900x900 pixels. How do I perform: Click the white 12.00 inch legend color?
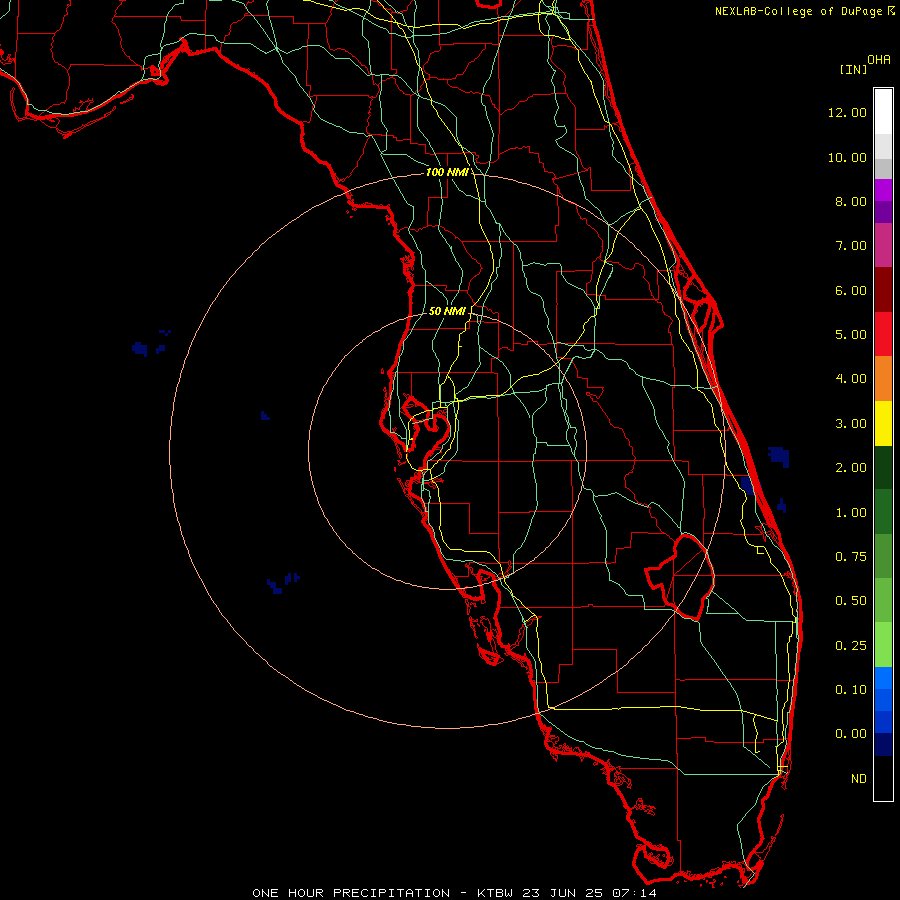click(883, 112)
